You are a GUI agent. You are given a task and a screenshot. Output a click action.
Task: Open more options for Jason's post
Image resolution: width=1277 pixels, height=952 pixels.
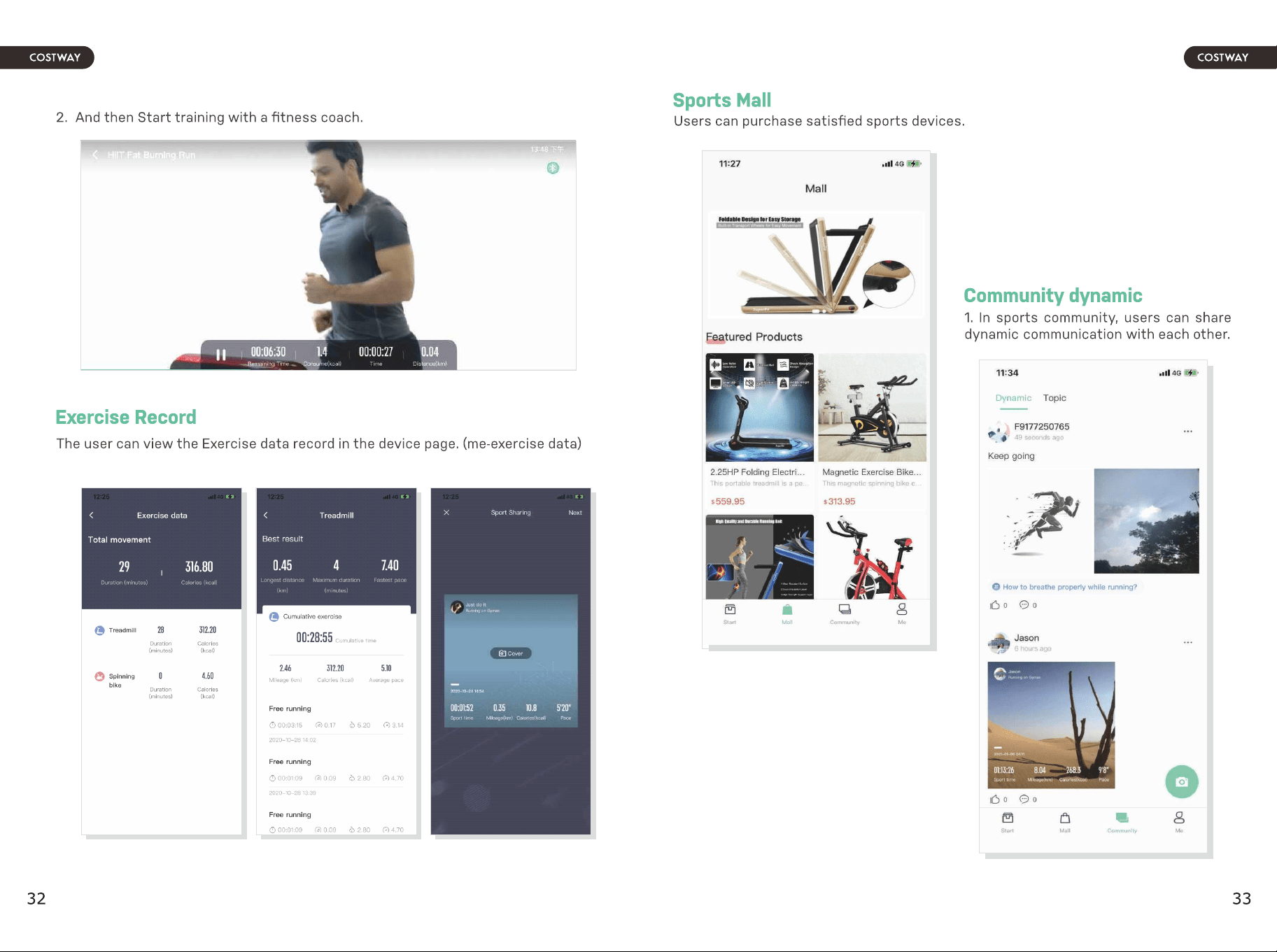coord(1187,642)
